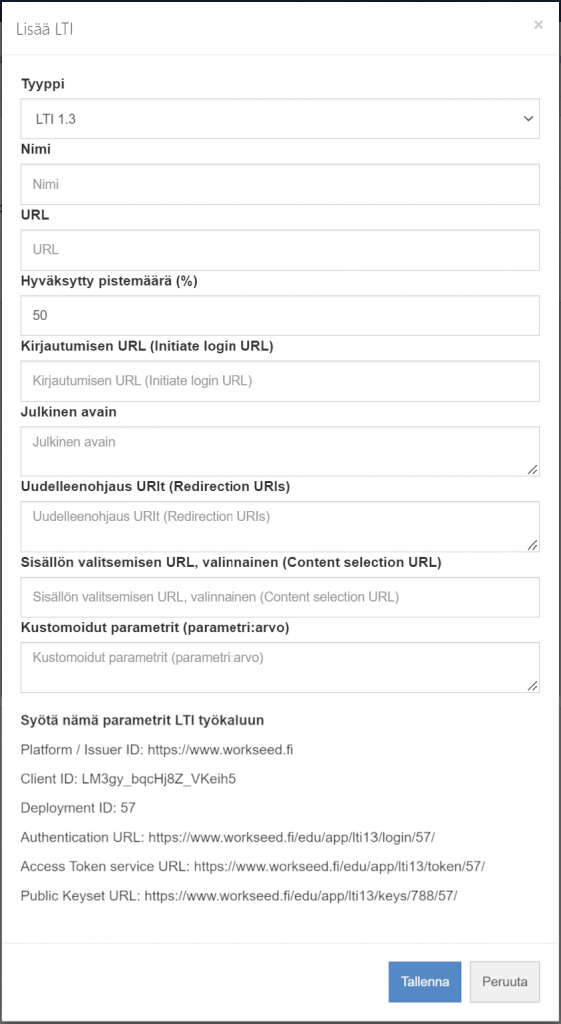Click the Kirjautumisen URL input field
Image resolution: width=561 pixels, height=1024 pixels.
click(x=280, y=381)
